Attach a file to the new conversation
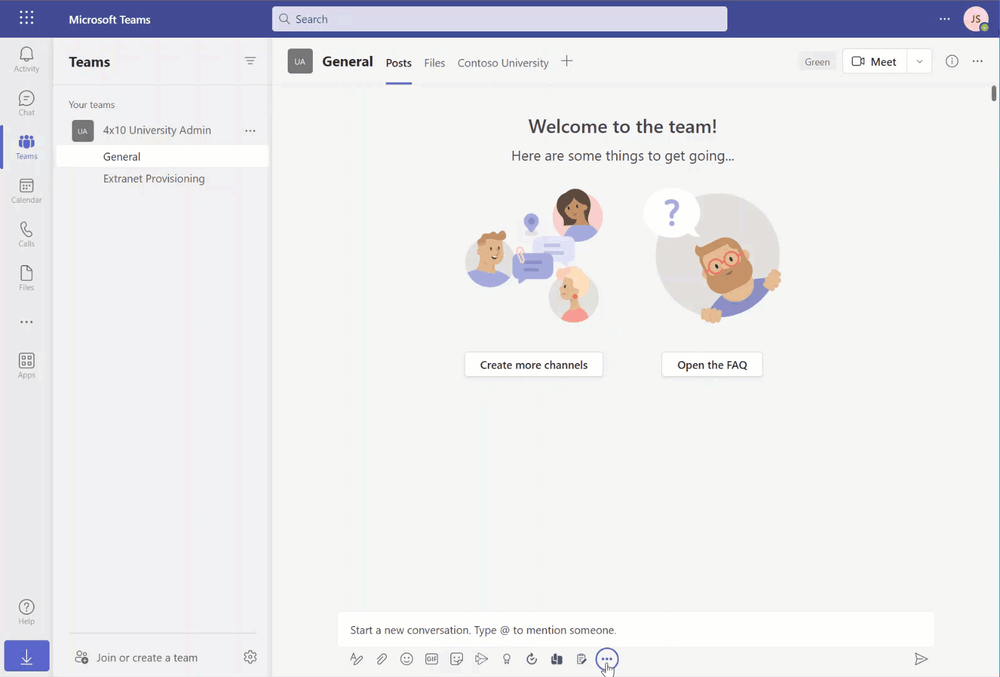The width and height of the screenshot is (1000, 677). coord(382,659)
